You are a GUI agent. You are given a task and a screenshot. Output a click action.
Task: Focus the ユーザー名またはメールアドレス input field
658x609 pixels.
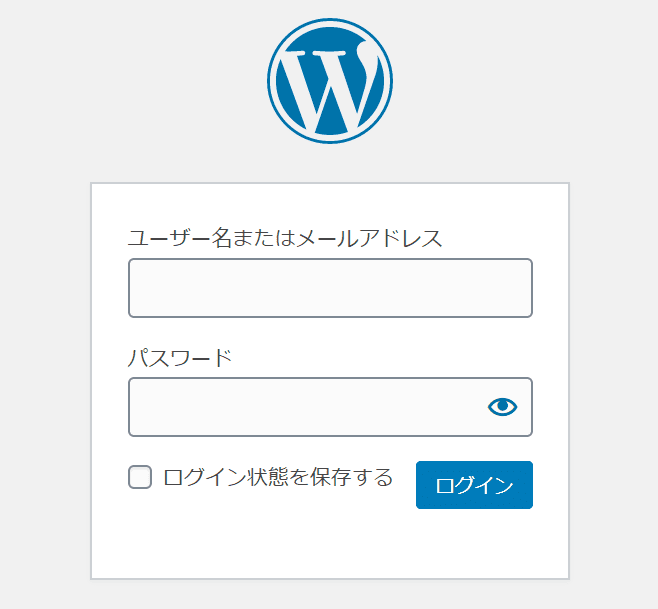(330, 288)
